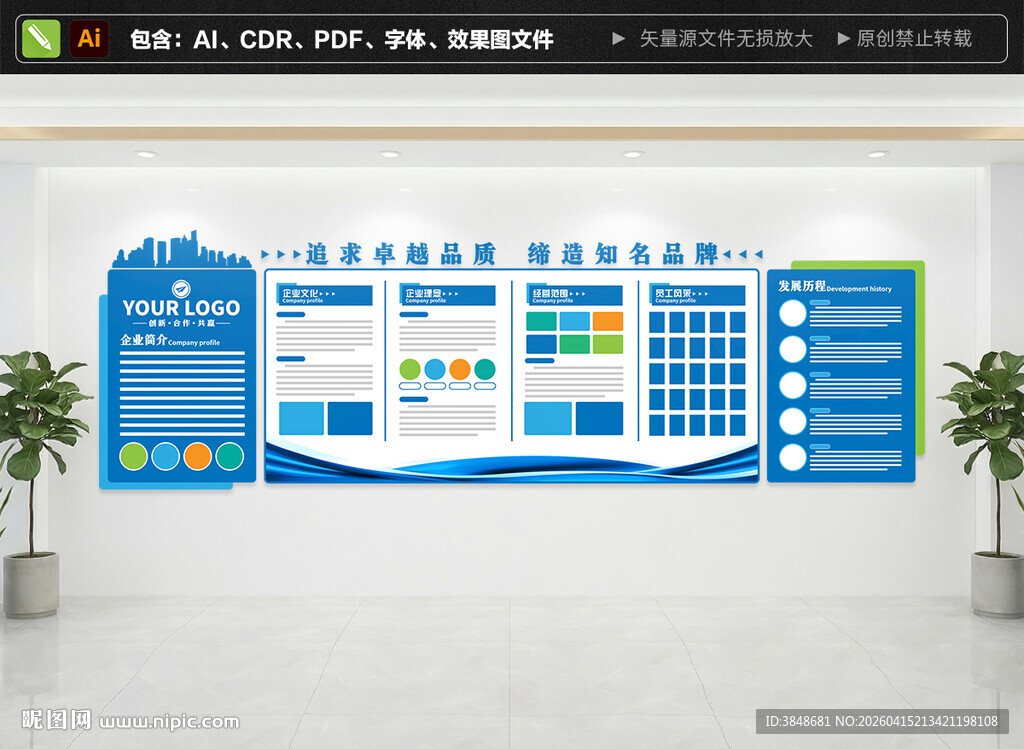Select the text 矢量源文件无损放大

coord(726,39)
